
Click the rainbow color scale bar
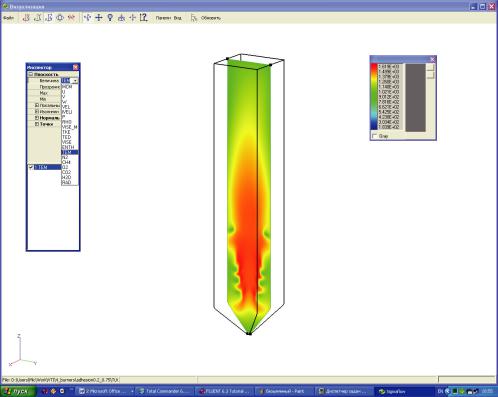click(374, 97)
